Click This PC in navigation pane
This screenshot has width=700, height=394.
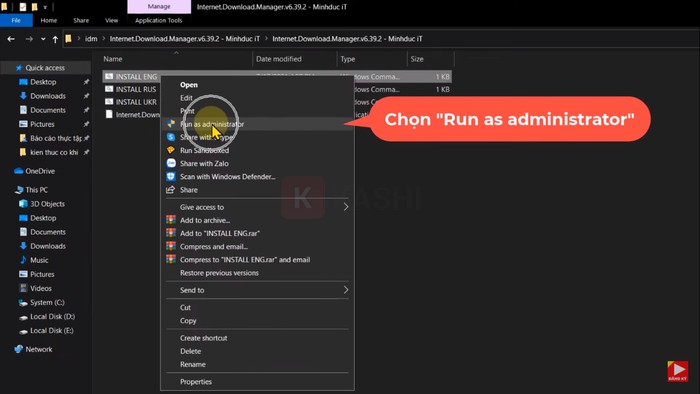pos(36,190)
